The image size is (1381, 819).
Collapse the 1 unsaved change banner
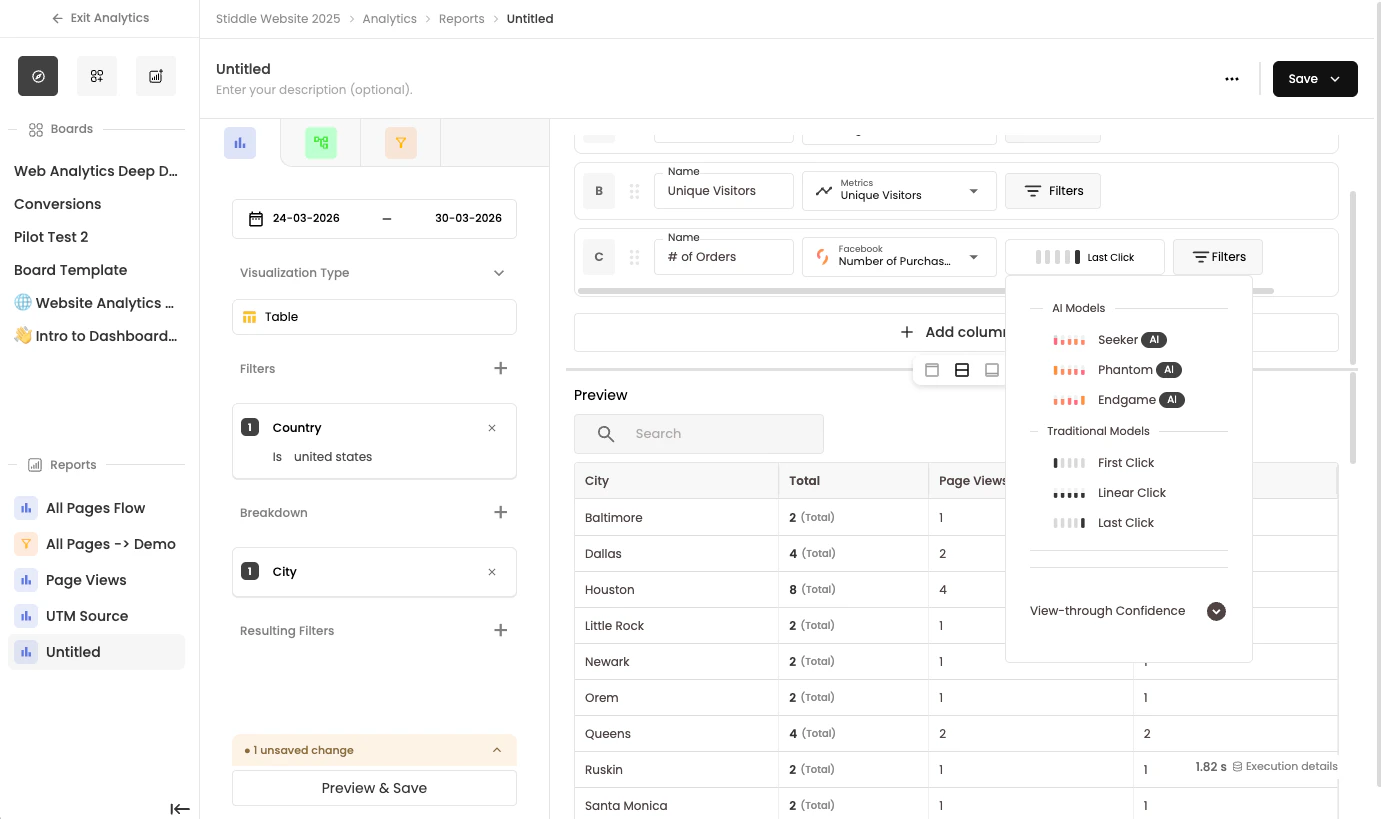(497, 750)
